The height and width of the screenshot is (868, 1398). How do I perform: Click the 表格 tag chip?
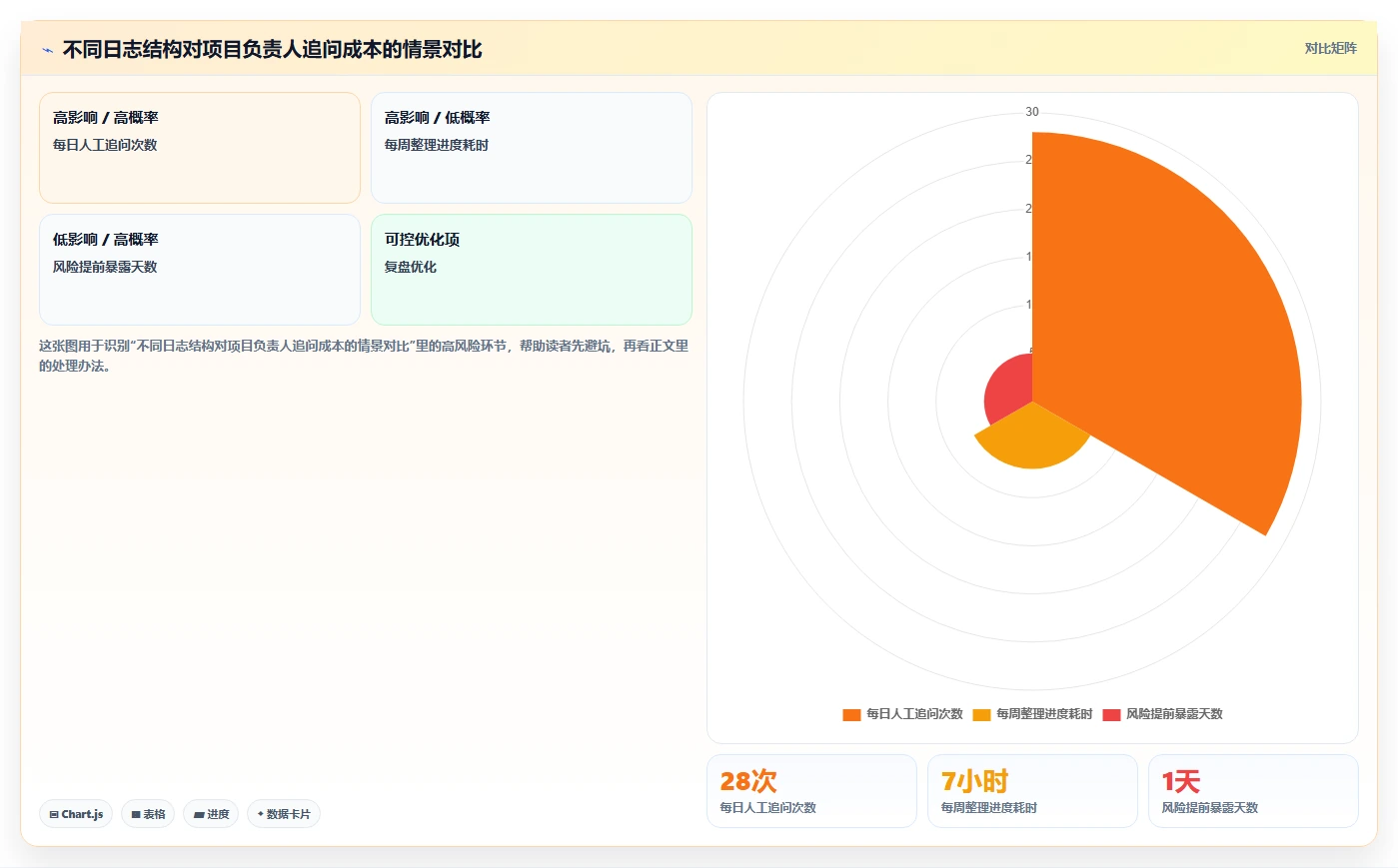(x=148, y=814)
